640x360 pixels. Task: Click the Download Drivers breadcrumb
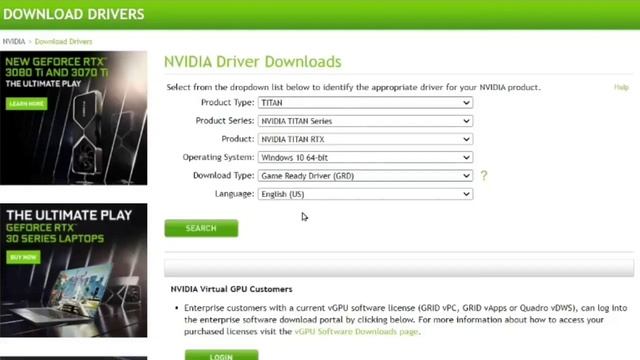(63, 42)
